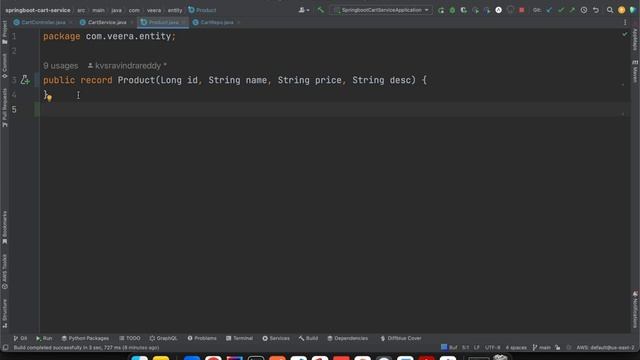The height and width of the screenshot is (360, 640).
Task: Click Run with Coverage icon
Action: pos(464,10)
